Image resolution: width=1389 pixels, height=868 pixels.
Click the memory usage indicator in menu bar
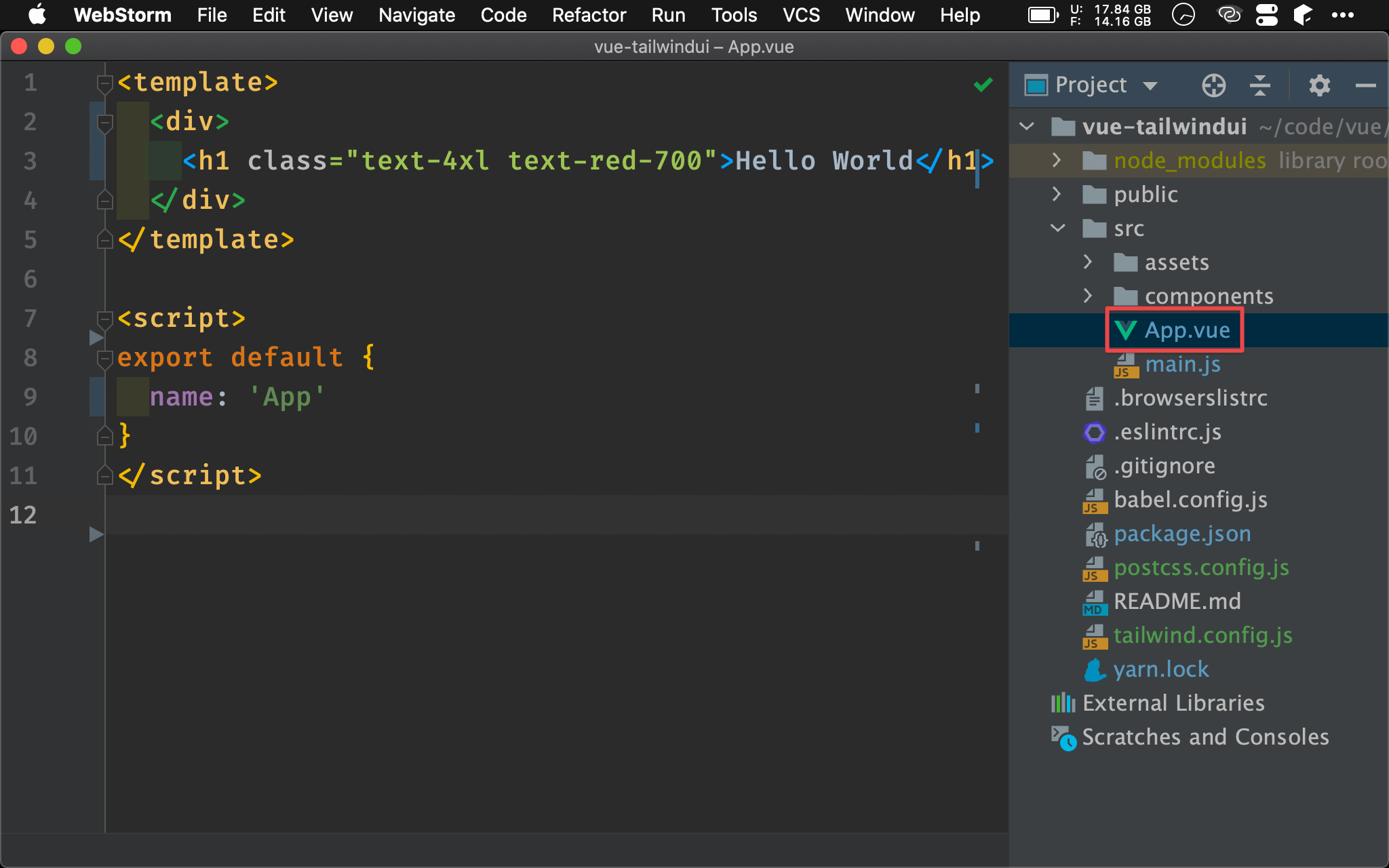[1111, 15]
